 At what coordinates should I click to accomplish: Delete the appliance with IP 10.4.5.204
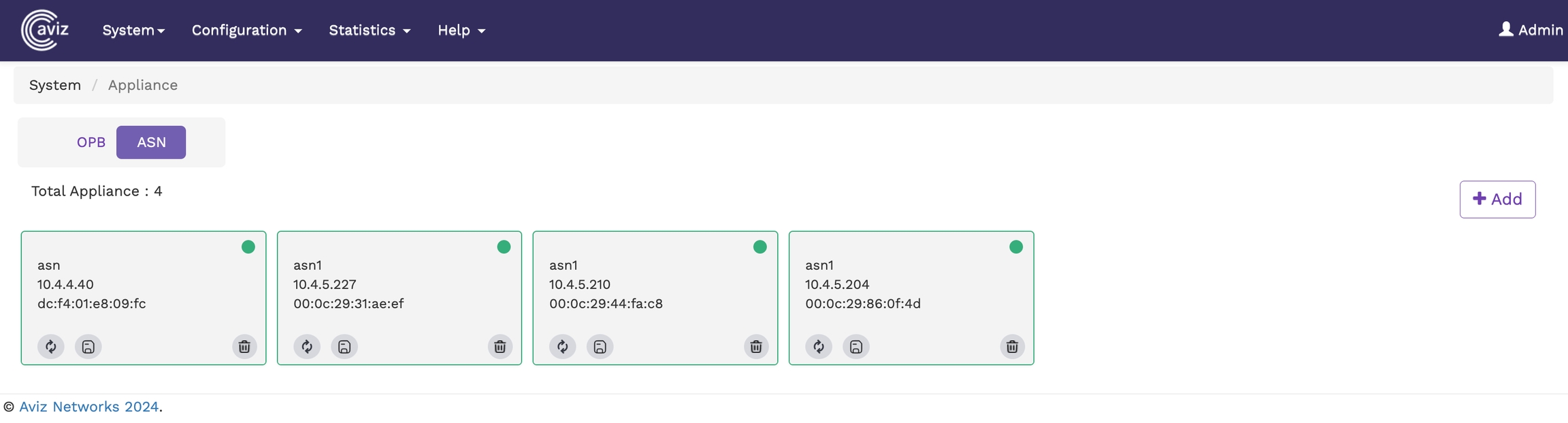pos(1012,347)
